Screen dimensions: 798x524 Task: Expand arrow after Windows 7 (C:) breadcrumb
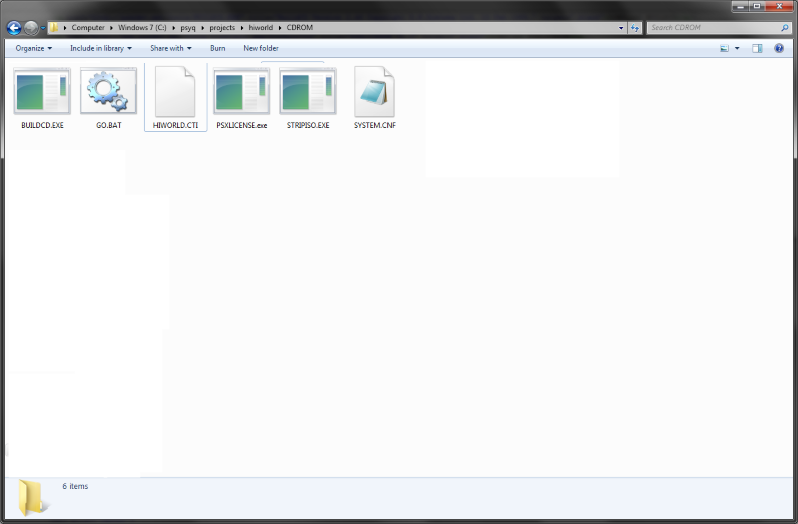[173, 28]
